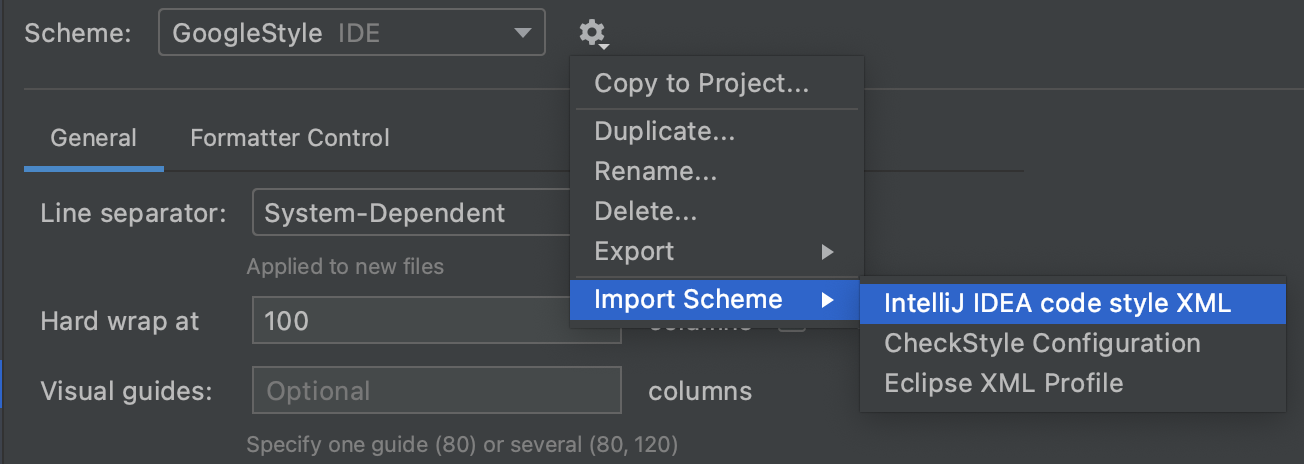The width and height of the screenshot is (1304, 464).
Task: Focus the Visual guides input field
Action: coord(437,390)
